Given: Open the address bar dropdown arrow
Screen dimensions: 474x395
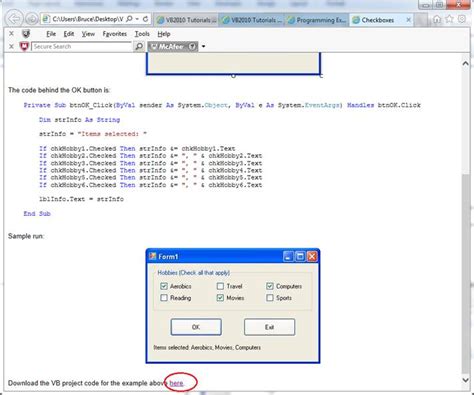Looking at the screenshot, I should click(x=137, y=19).
